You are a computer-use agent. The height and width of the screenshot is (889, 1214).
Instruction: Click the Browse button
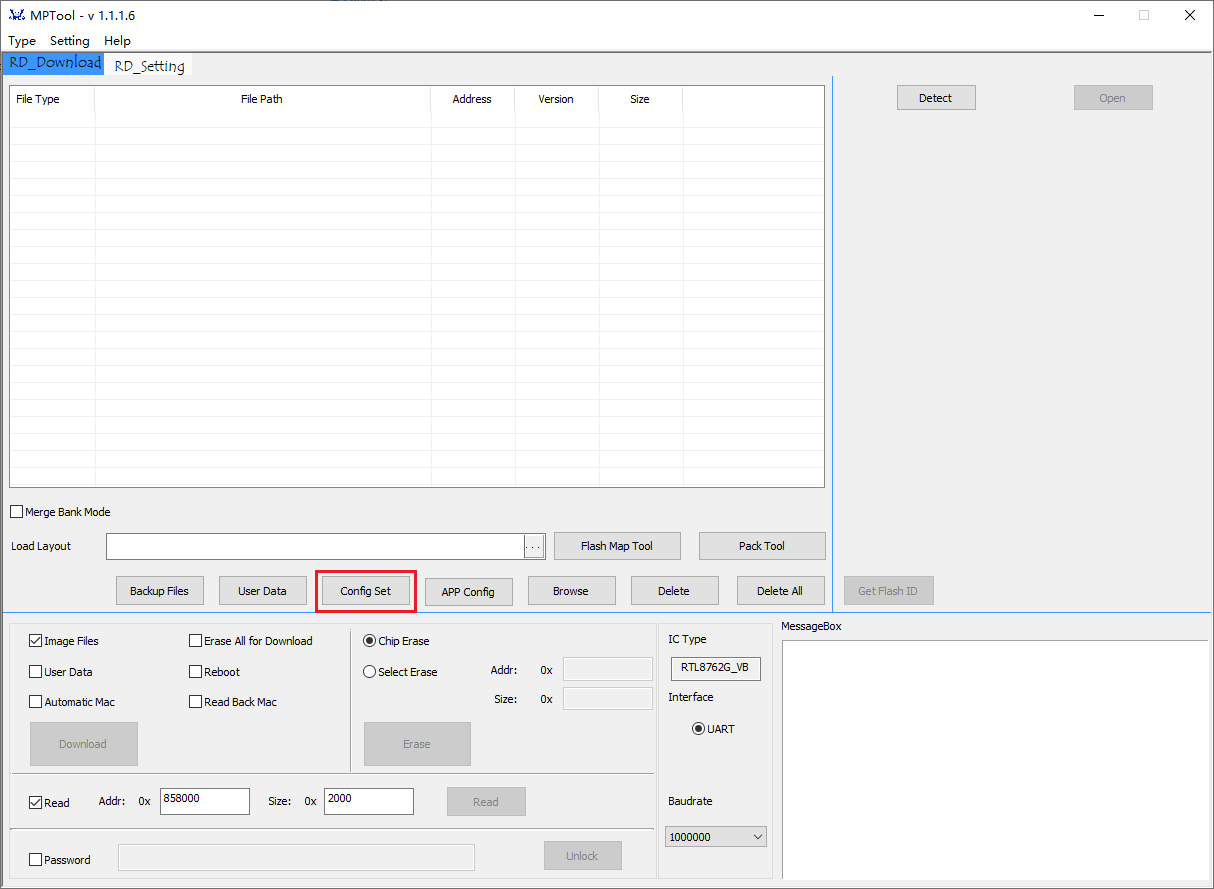tap(571, 591)
